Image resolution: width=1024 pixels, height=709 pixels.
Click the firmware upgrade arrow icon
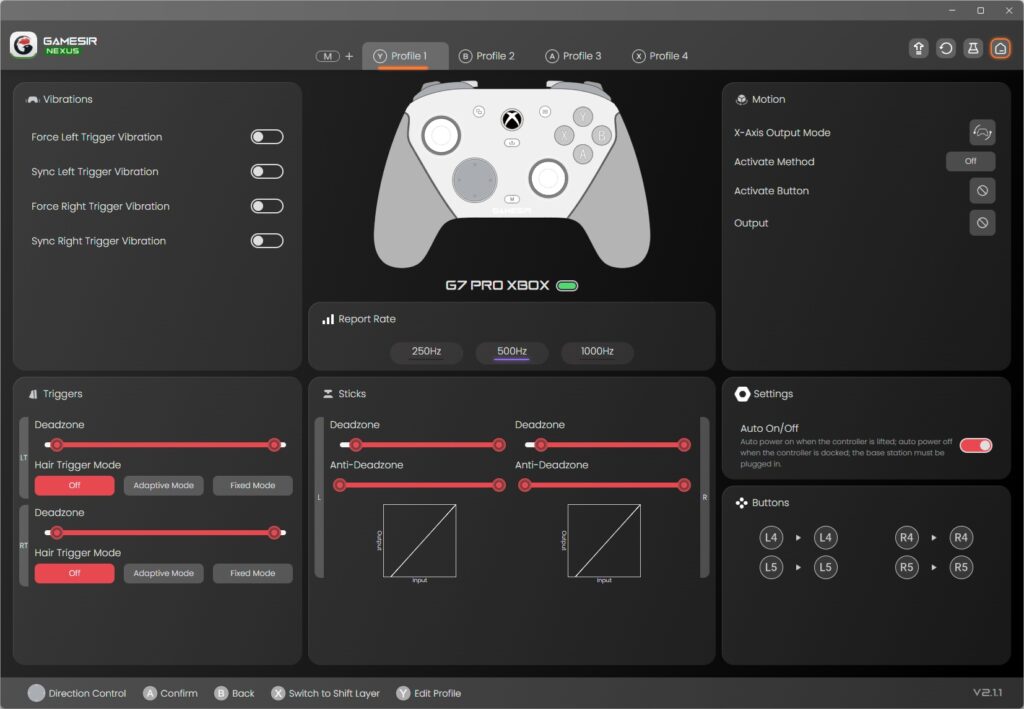(x=919, y=48)
